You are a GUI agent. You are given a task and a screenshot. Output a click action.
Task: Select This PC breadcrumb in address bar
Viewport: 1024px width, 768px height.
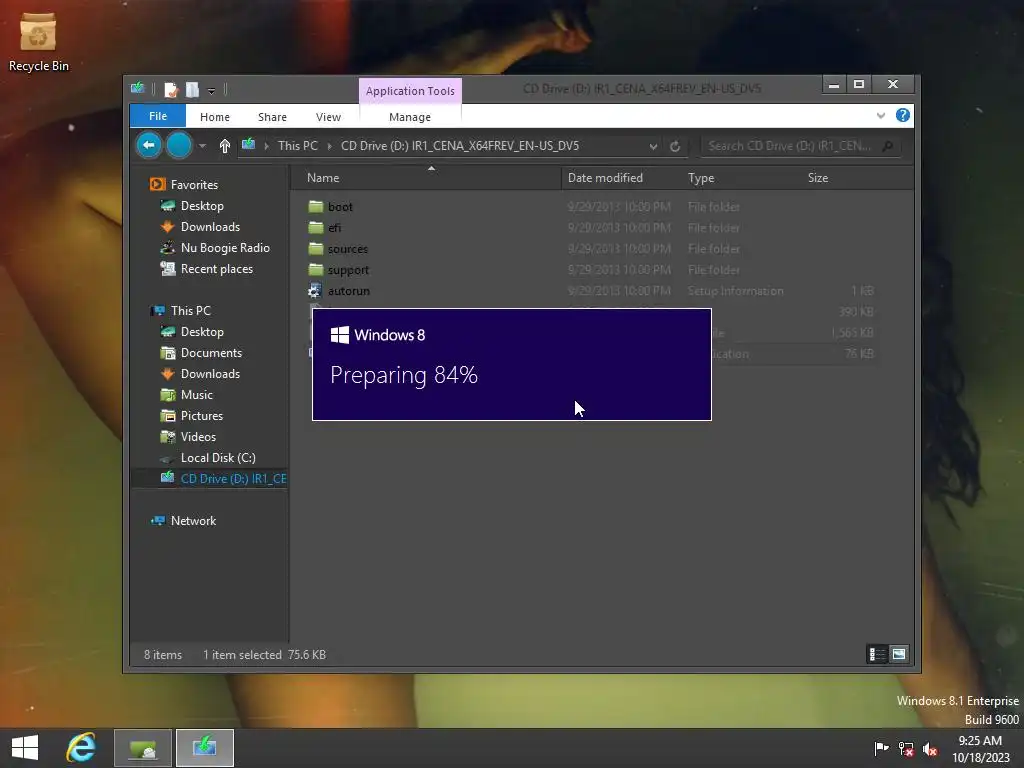pos(298,146)
